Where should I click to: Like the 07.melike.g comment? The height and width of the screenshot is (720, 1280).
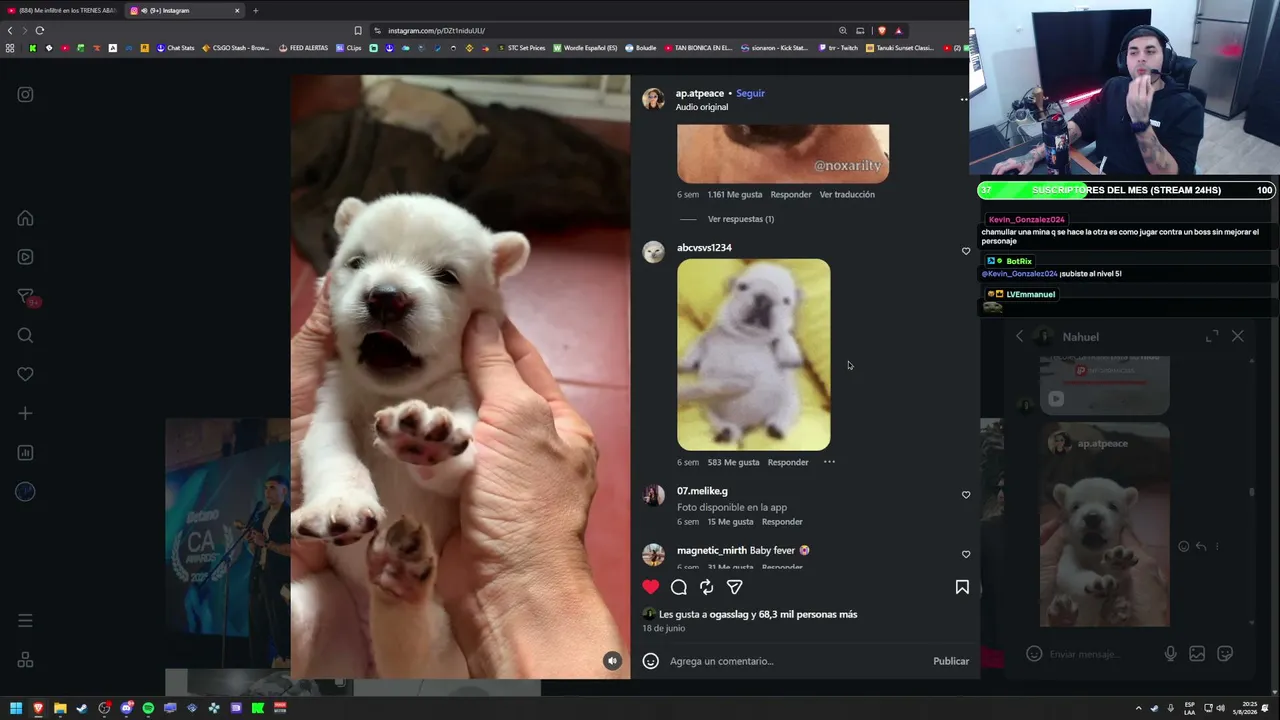tap(966, 495)
